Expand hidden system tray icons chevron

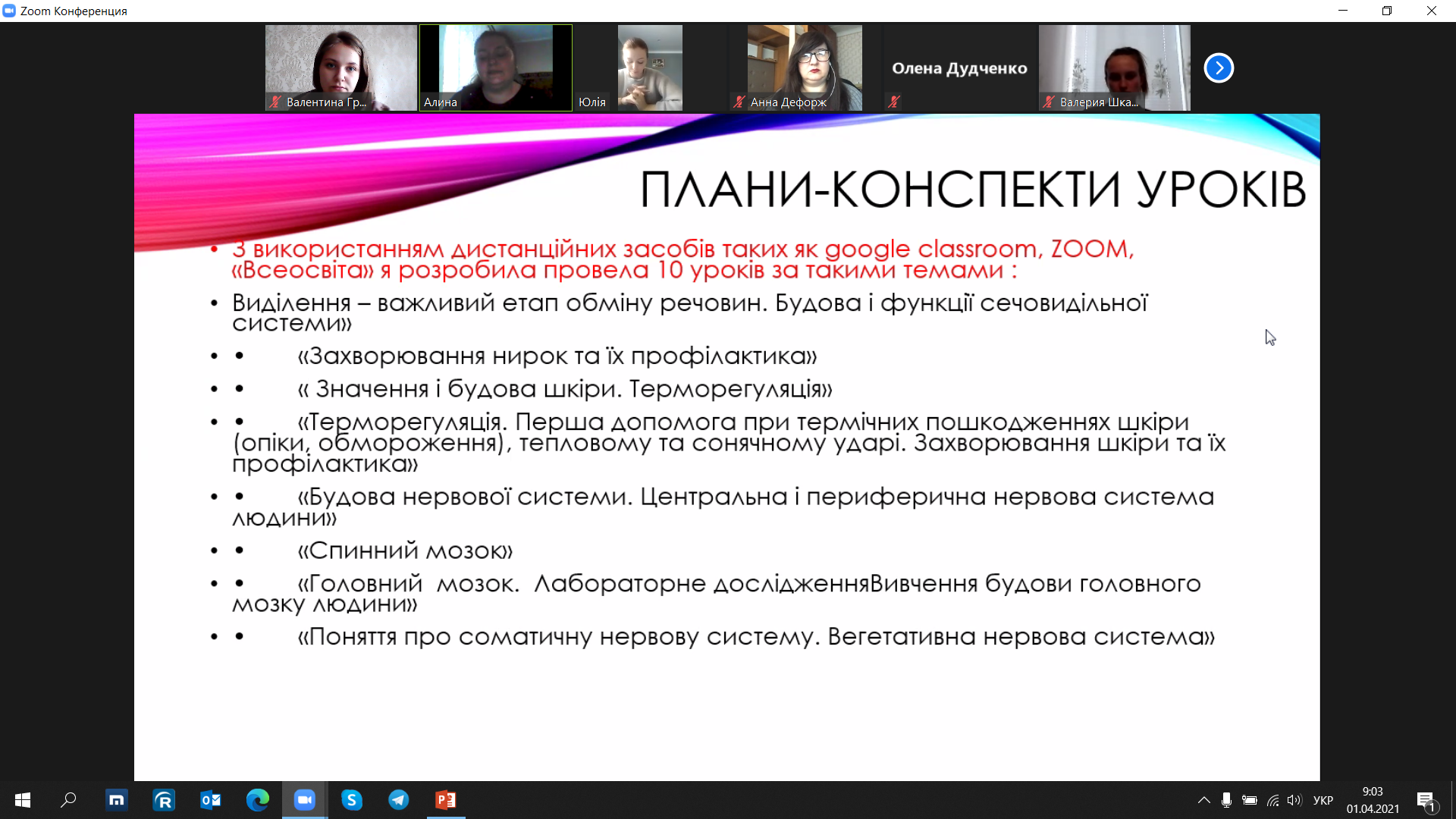[x=1203, y=800]
